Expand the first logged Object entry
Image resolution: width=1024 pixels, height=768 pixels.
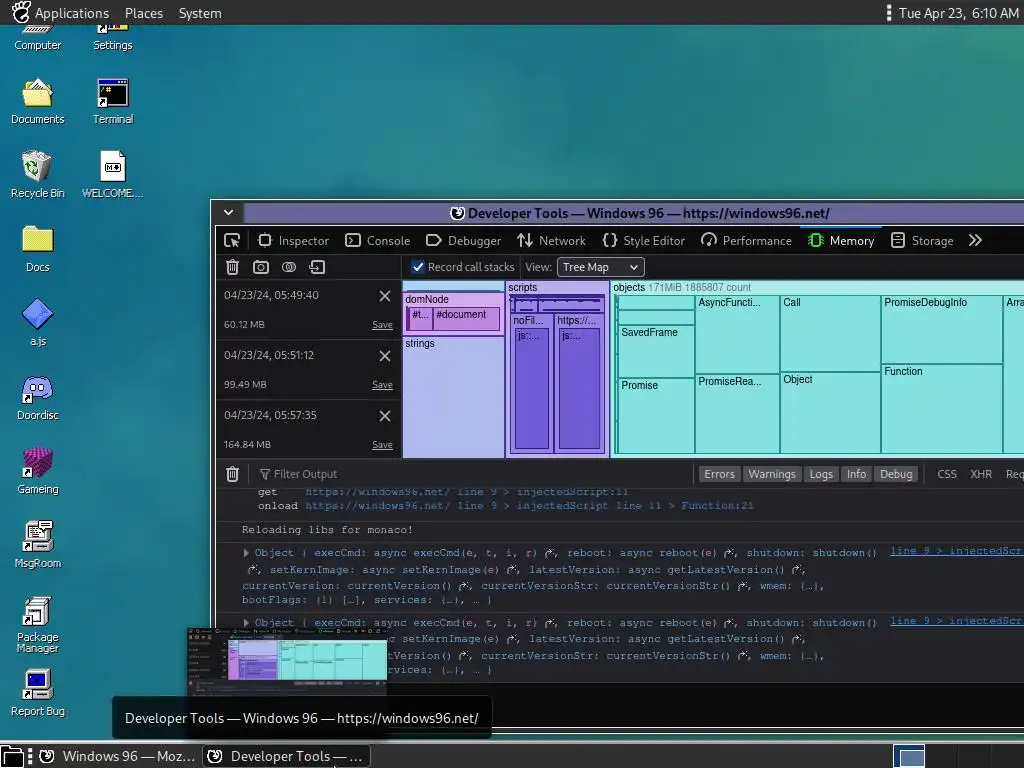[246, 553]
